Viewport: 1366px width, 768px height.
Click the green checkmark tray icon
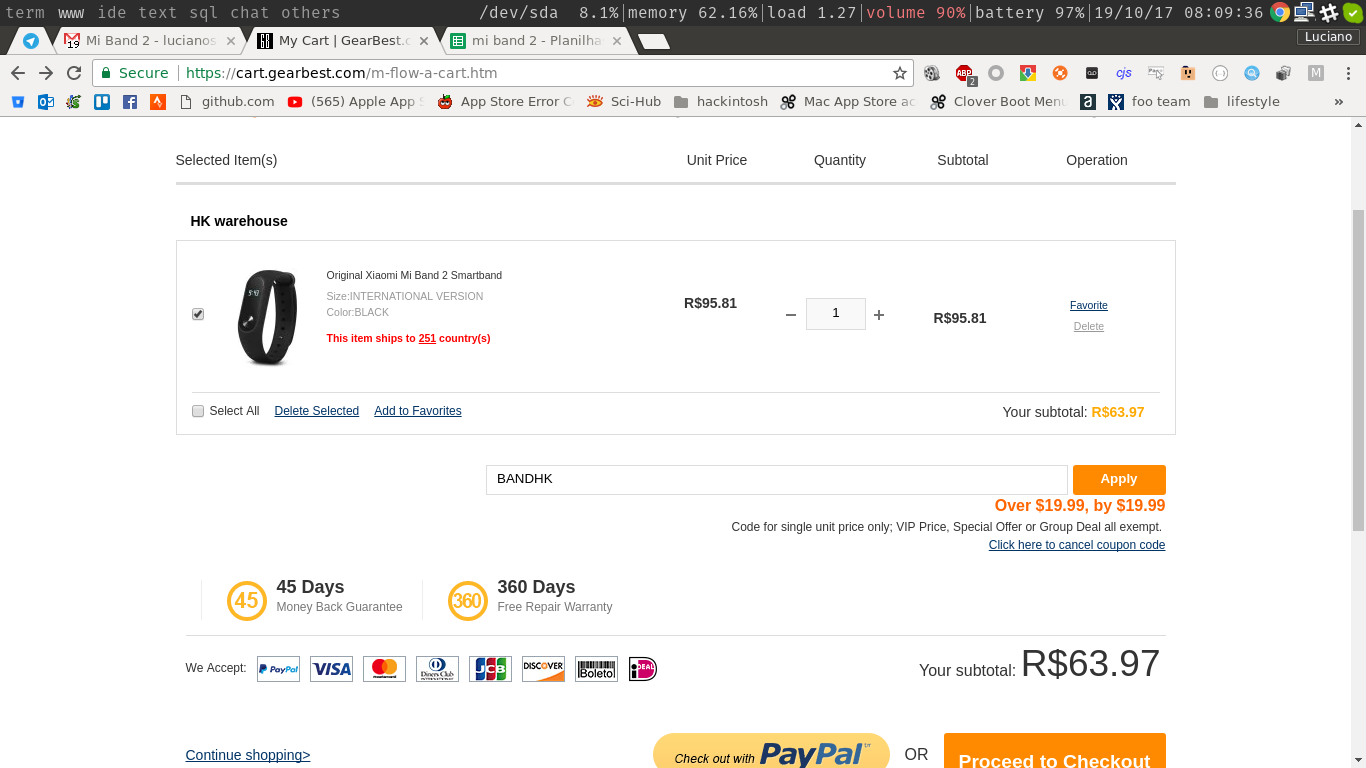click(1352, 13)
